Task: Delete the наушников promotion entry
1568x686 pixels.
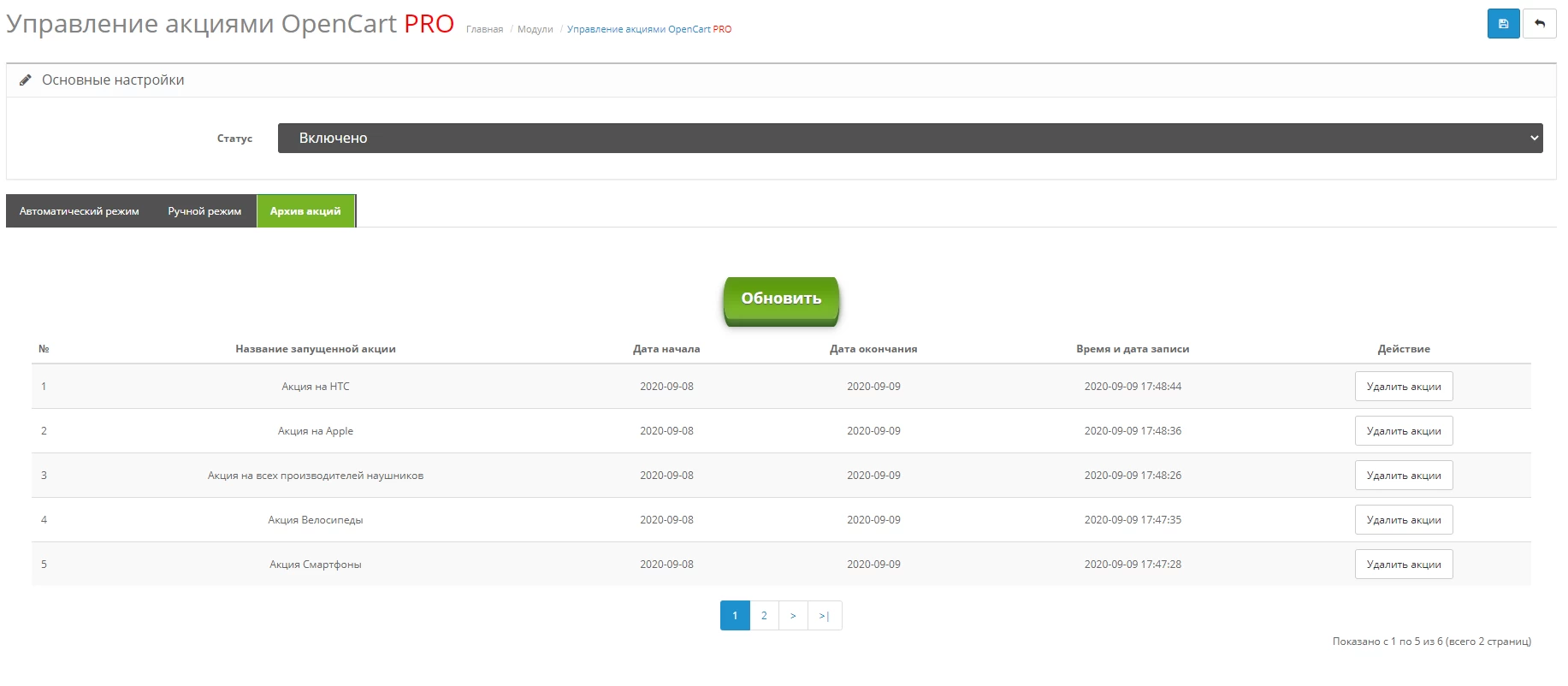Action: click(1404, 476)
